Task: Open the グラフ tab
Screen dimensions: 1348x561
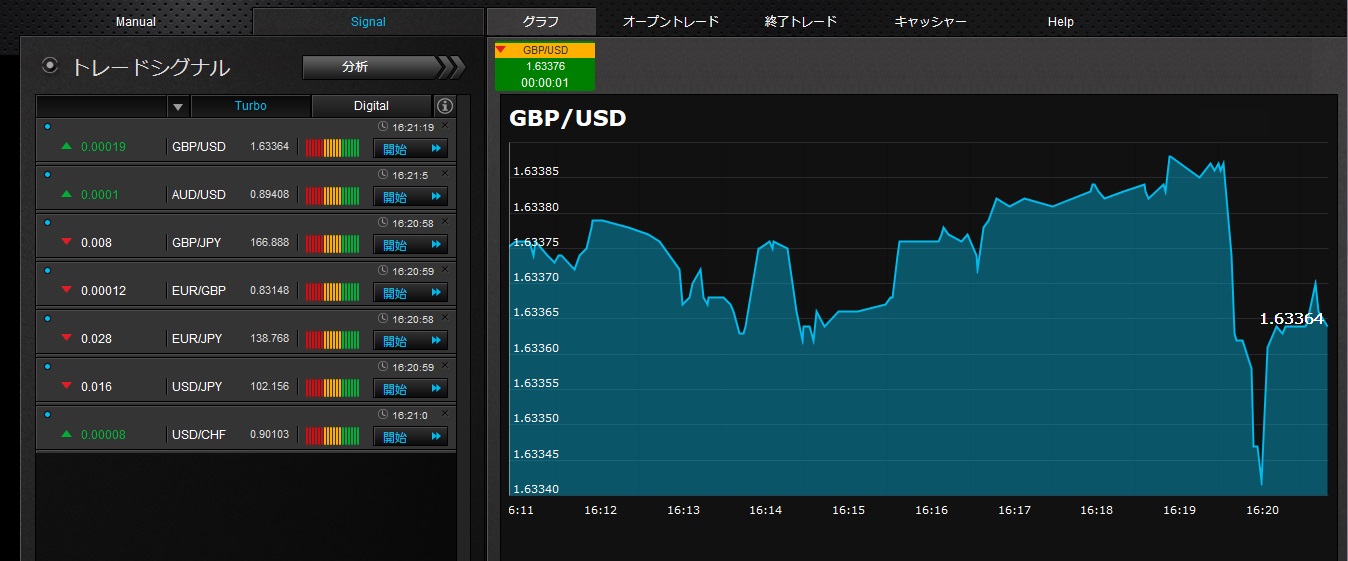Action: (541, 22)
